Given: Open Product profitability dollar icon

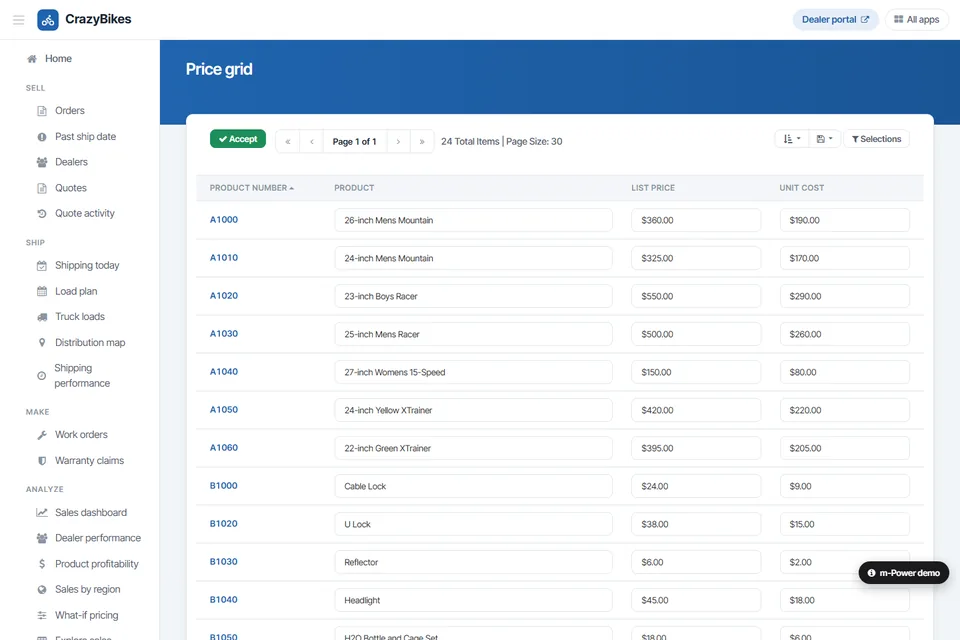Looking at the screenshot, I should (42, 564).
